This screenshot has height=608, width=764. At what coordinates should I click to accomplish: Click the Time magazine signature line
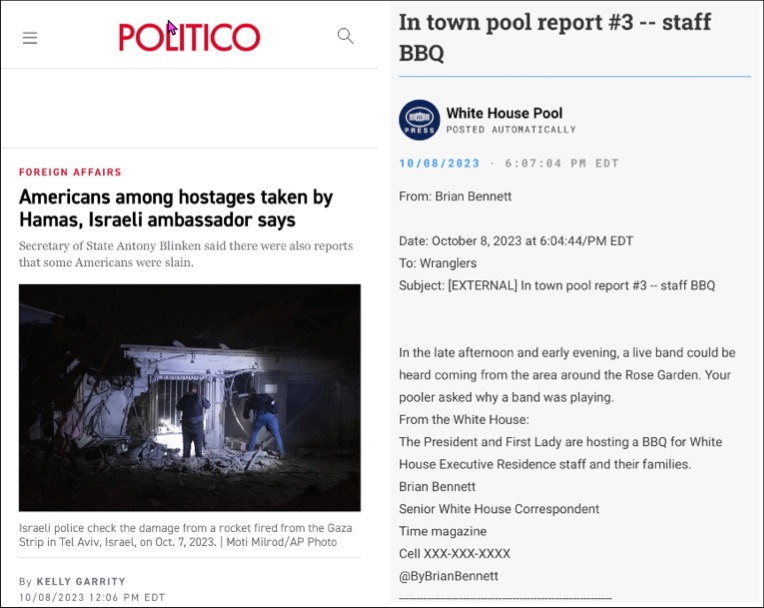[x=442, y=531]
